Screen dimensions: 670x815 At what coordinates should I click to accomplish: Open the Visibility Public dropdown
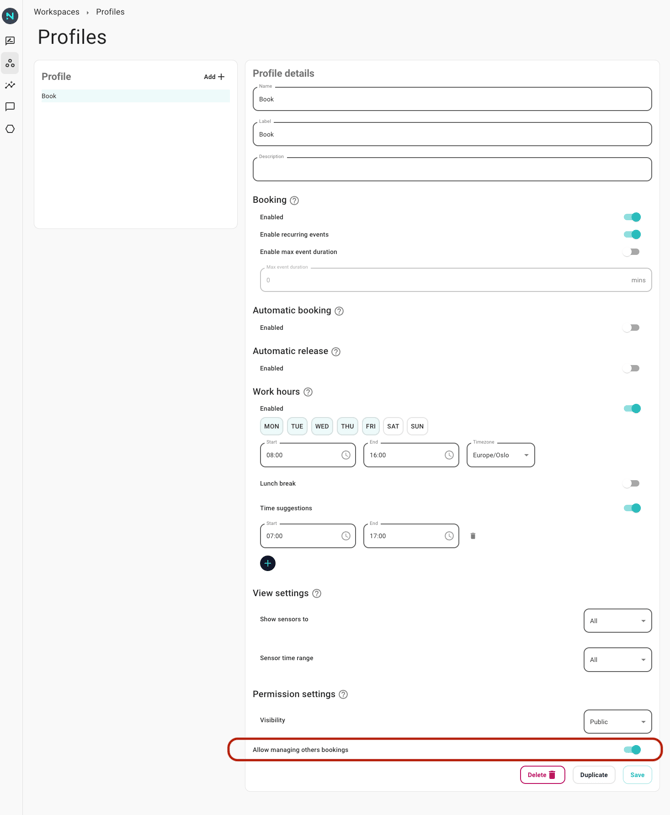tap(618, 721)
